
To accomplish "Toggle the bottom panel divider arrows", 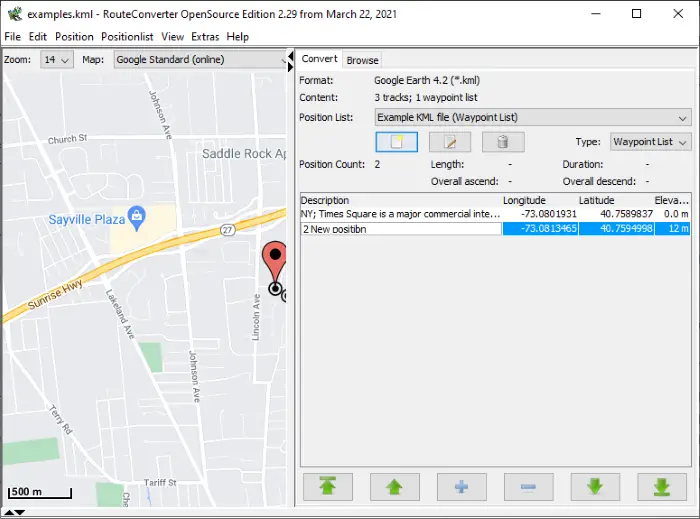I will [x=15, y=512].
